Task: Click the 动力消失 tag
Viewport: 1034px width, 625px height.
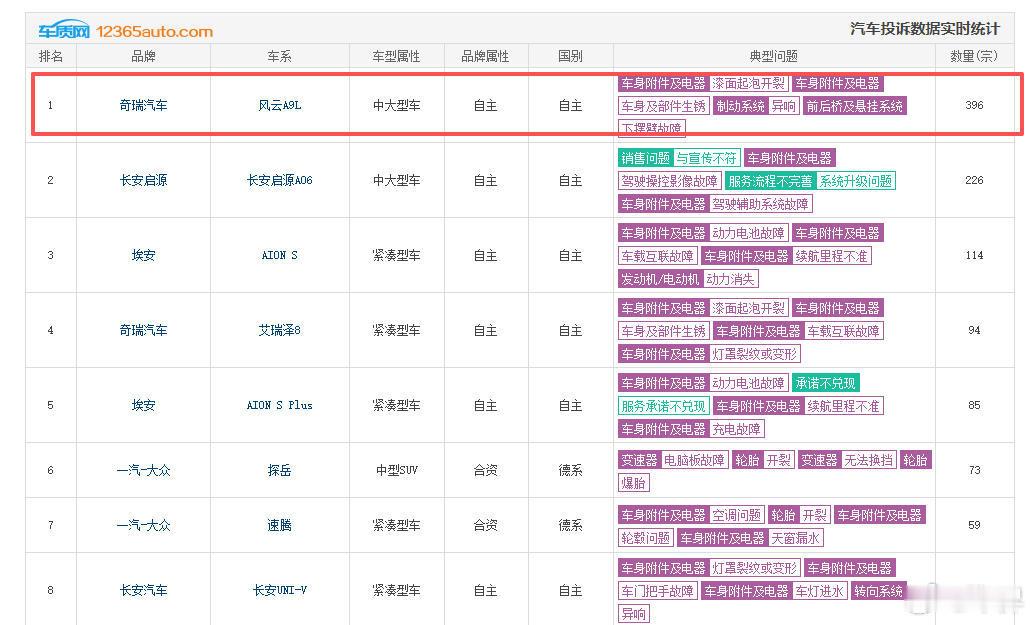Action: pyautogui.click(x=730, y=279)
